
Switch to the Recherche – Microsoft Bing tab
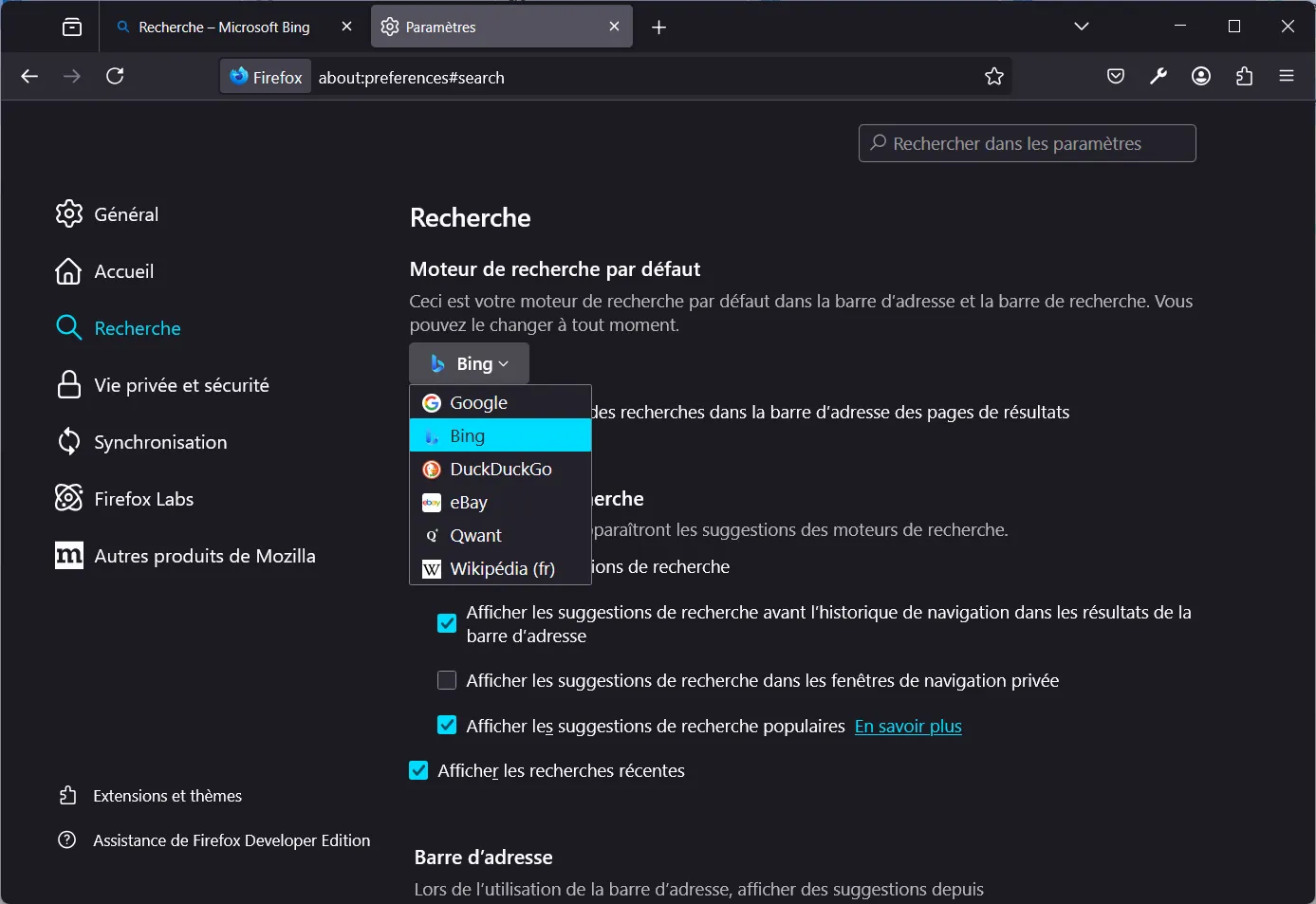click(x=234, y=27)
